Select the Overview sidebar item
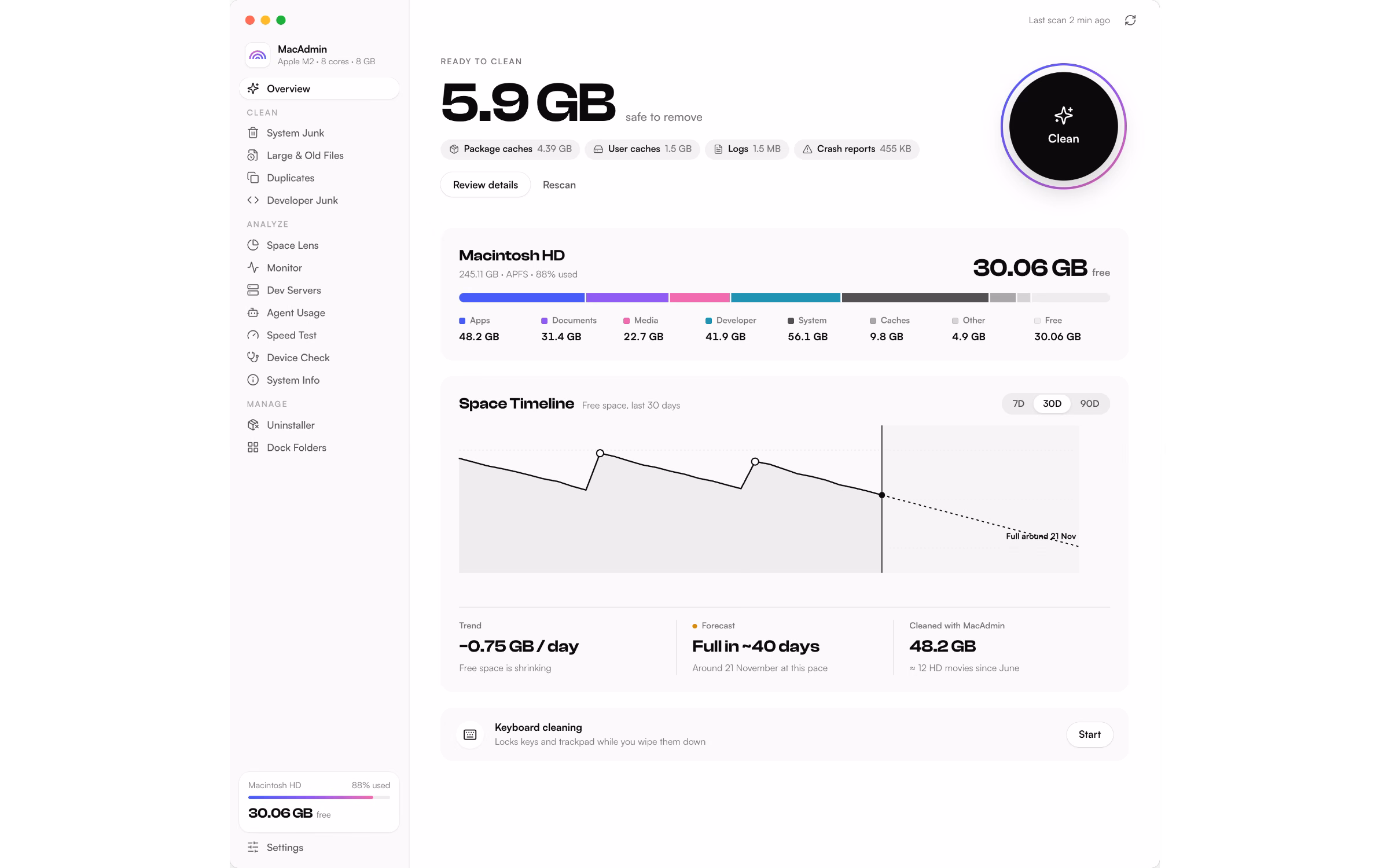Image resolution: width=1389 pixels, height=868 pixels. coord(319,89)
